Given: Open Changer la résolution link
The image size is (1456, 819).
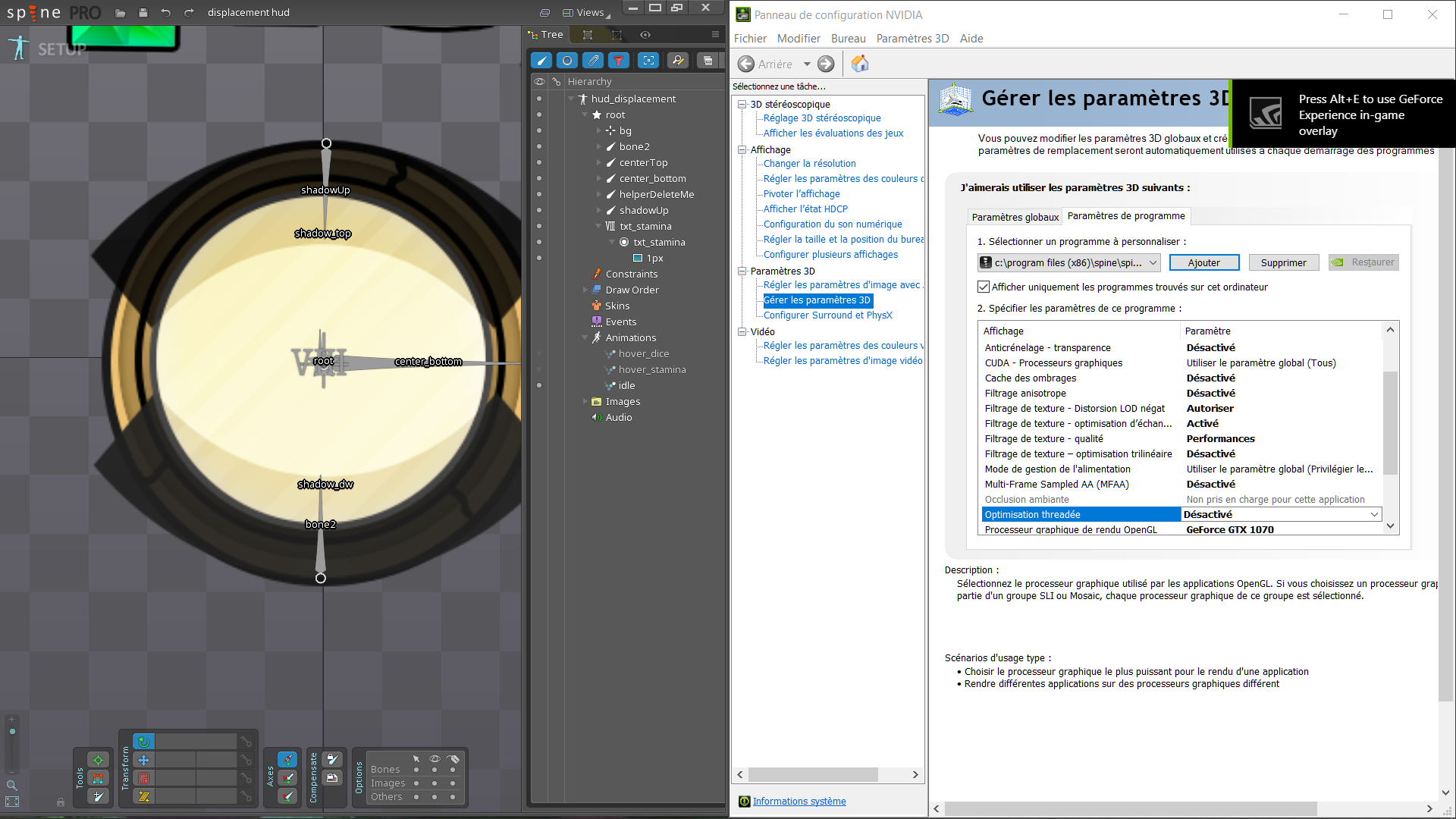Looking at the screenshot, I should click(x=809, y=164).
